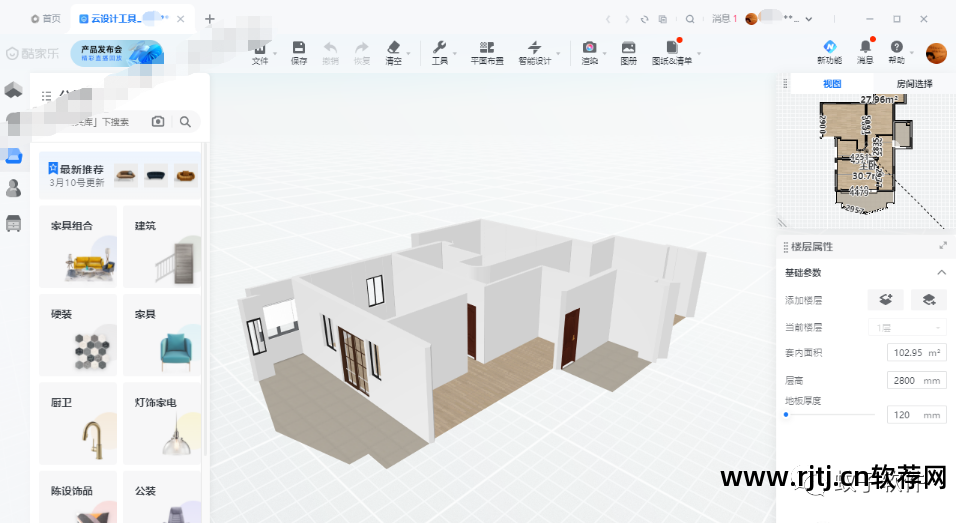Open the 图纸&清单 dropdown arrow
Viewport: 956px width, 523px height.
(699, 54)
